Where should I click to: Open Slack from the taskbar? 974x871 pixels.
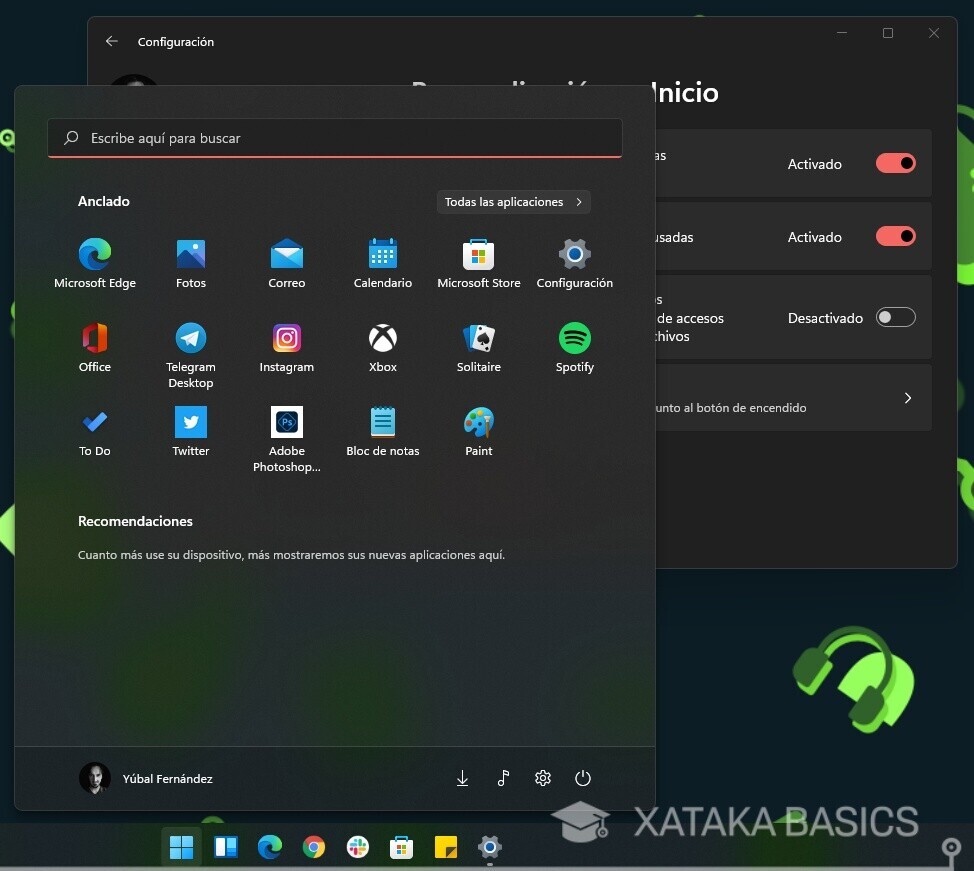[358, 847]
